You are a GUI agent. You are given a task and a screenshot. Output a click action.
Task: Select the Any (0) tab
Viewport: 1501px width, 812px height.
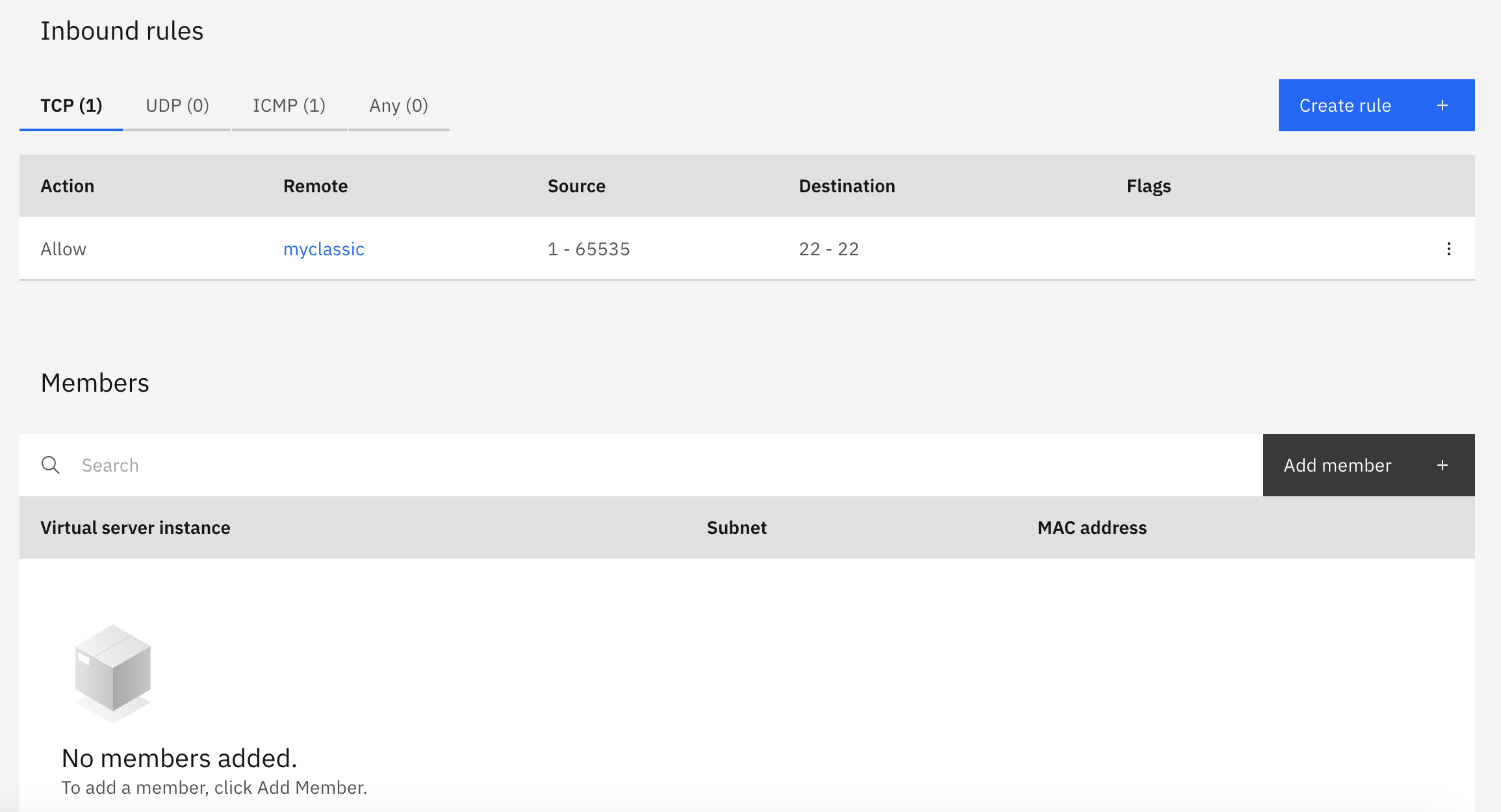[399, 105]
